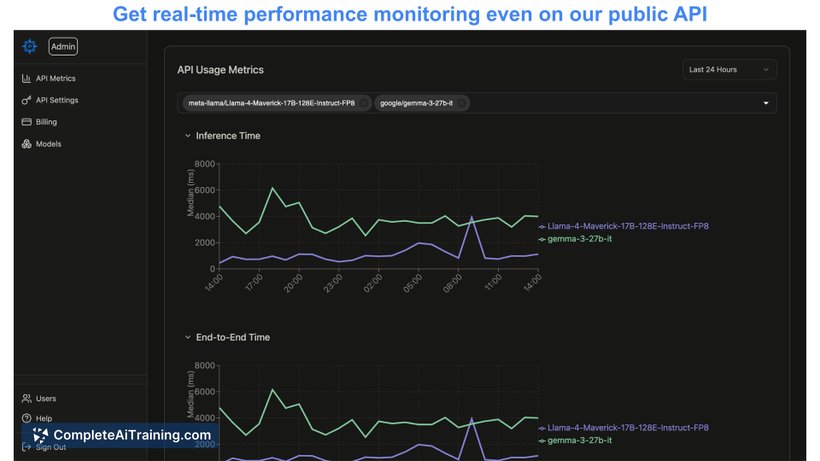Screen dimensions: 820x461
Task: Toggle gemma-3-27b-it legend in Inference Time chart
Action: 575,239
